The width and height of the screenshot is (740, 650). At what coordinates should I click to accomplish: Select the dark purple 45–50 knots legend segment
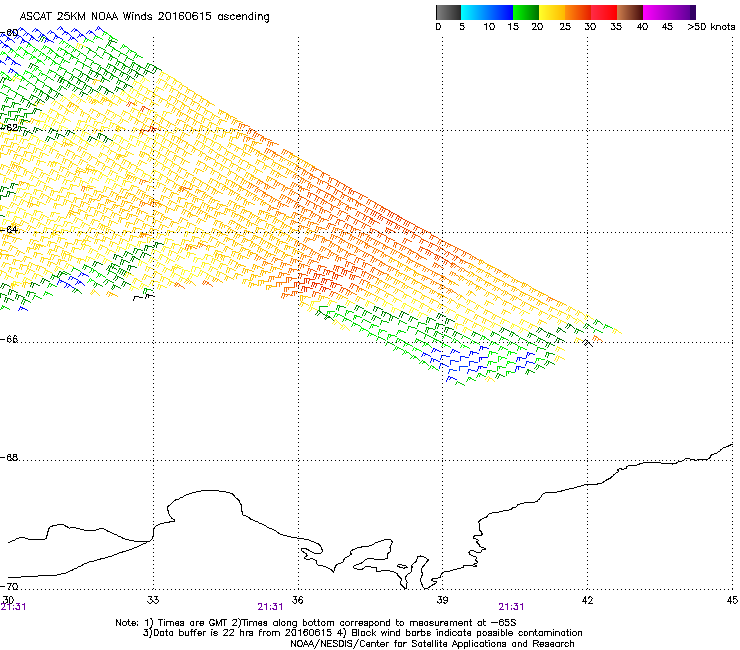(682, 12)
